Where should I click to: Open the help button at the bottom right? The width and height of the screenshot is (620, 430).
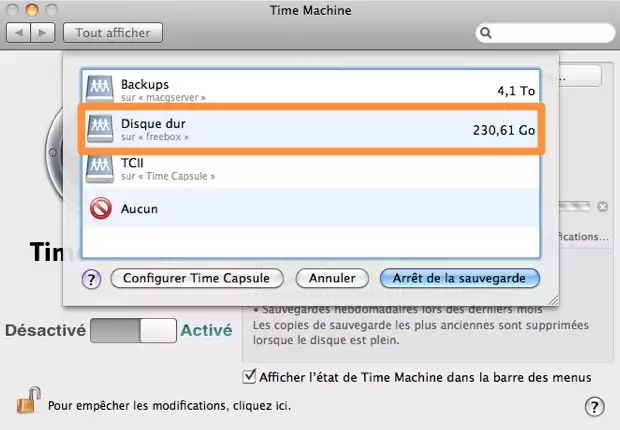[594, 406]
